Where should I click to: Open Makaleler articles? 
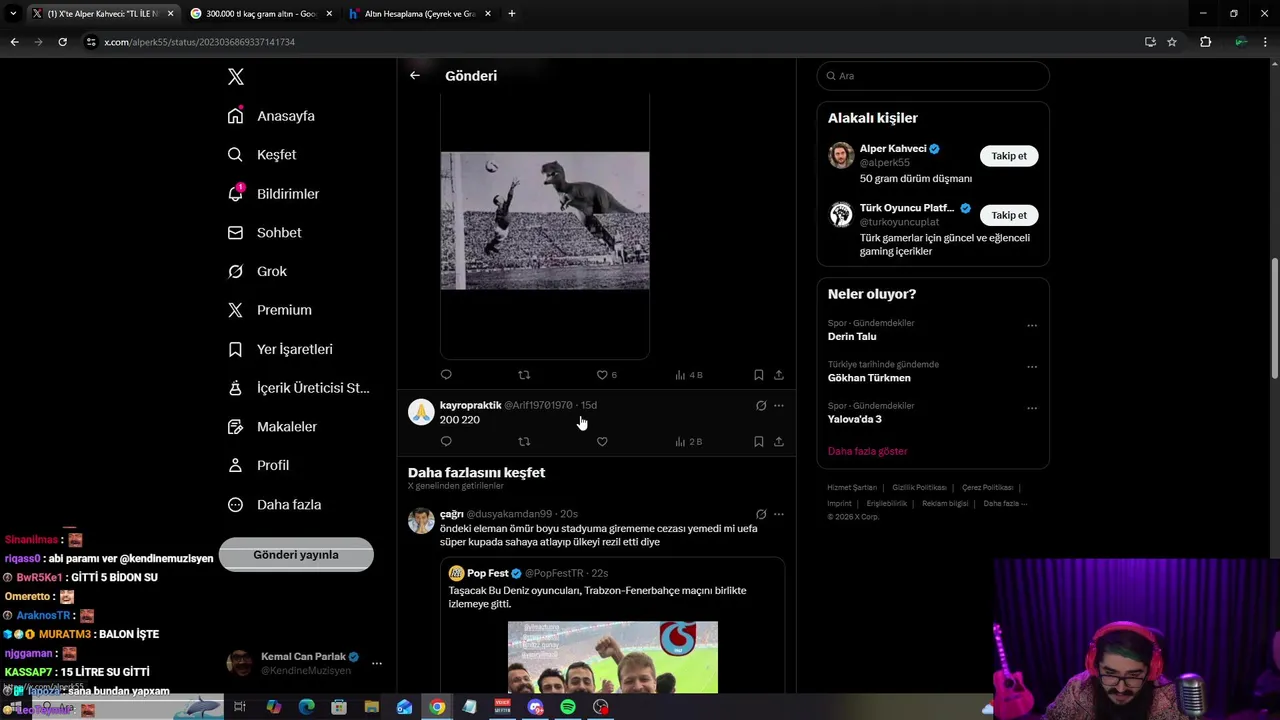(x=272, y=427)
